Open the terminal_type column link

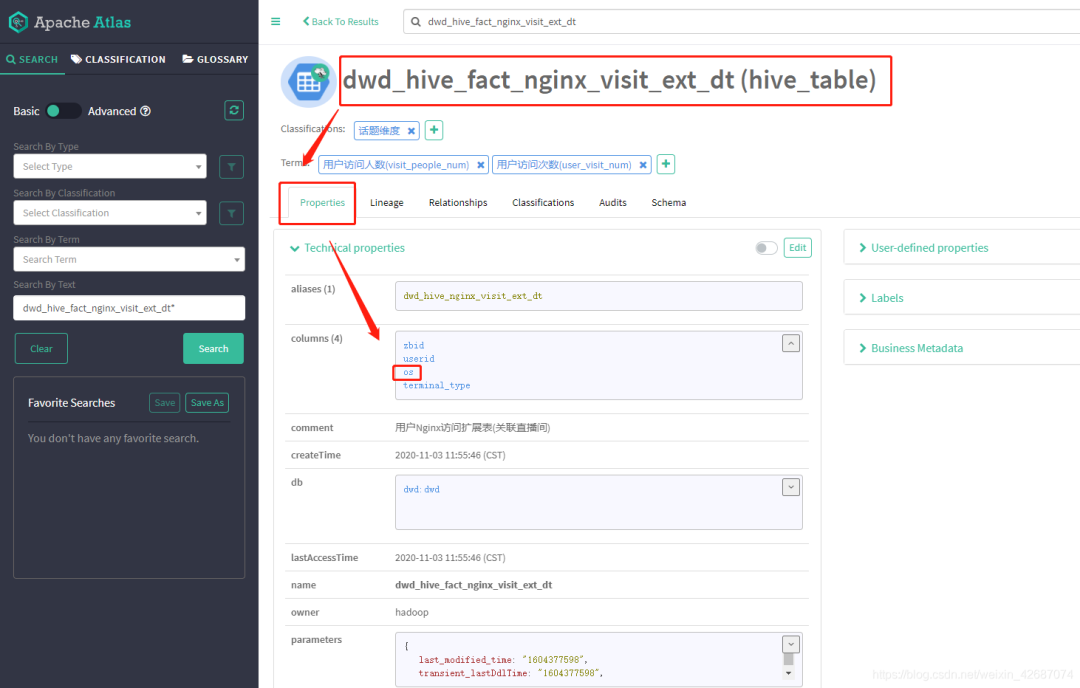[437, 386]
